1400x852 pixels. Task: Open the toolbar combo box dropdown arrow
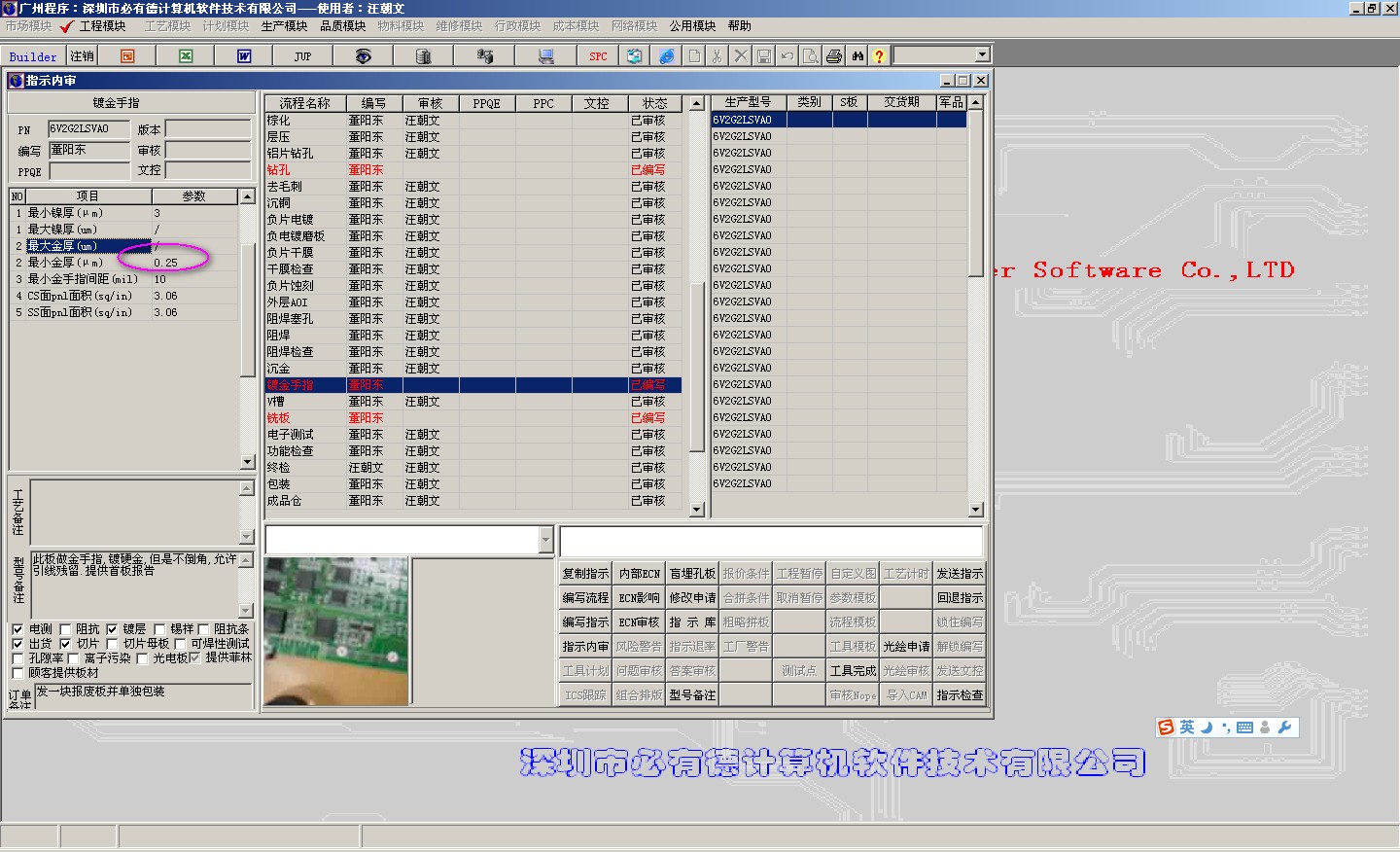[982, 55]
